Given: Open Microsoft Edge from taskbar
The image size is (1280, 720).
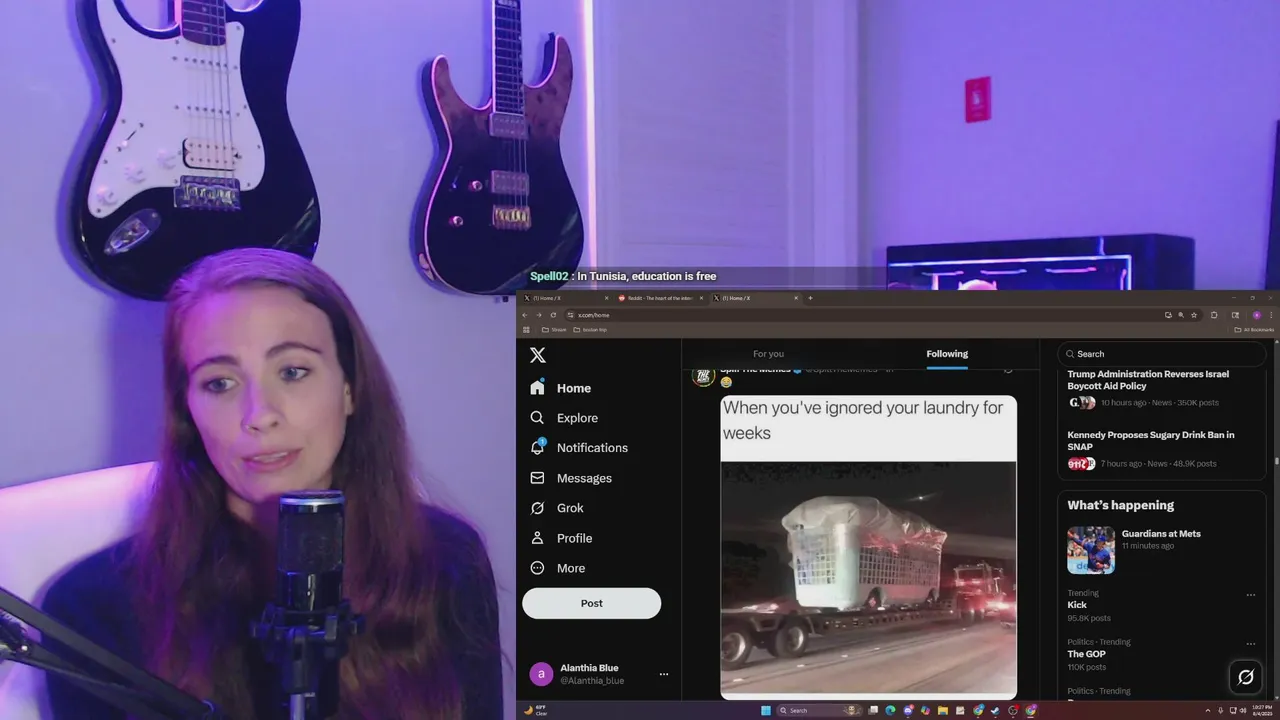Looking at the screenshot, I should click(890, 710).
